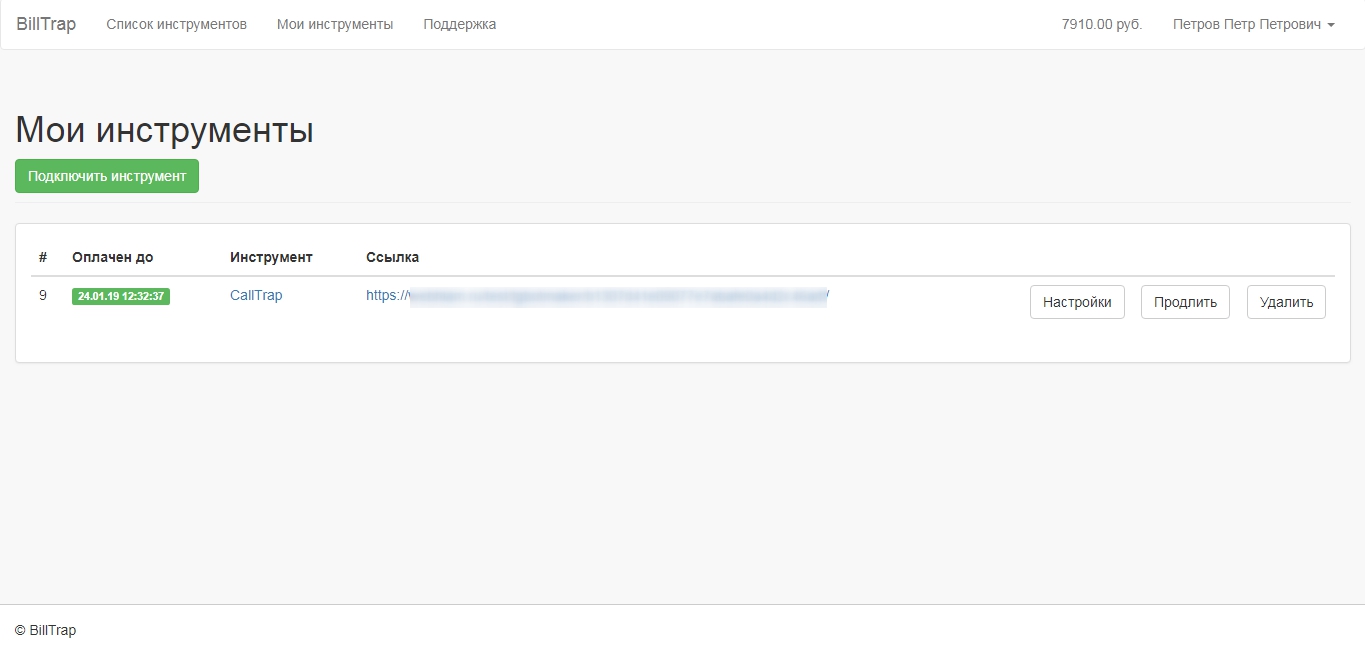The height and width of the screenshot is (652, 1365).
Task: Click the Мои инструменты page heading
Action: 164,130
